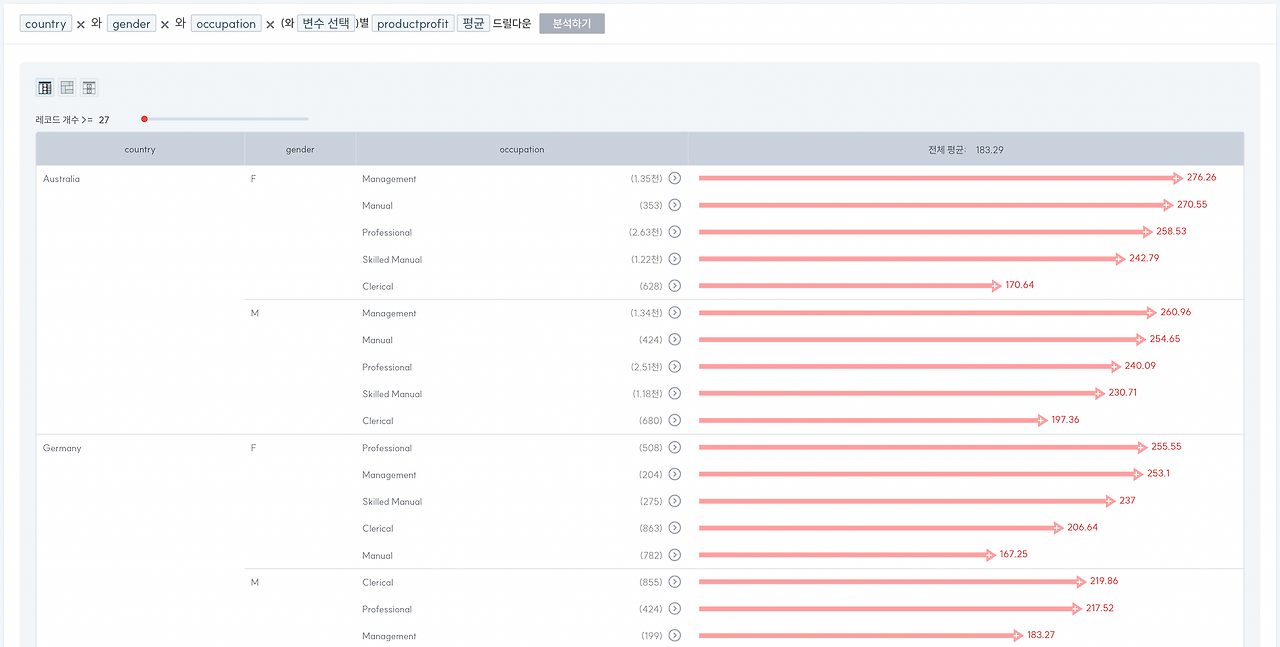Click the 276.26 bar value

pyautogui.click(x=1201, y=177)
